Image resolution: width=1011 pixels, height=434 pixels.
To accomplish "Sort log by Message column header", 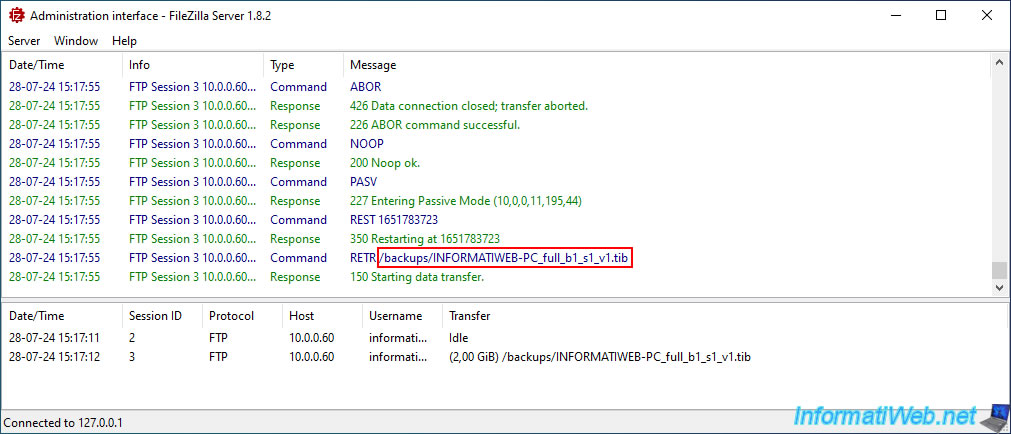I will 667,65.
